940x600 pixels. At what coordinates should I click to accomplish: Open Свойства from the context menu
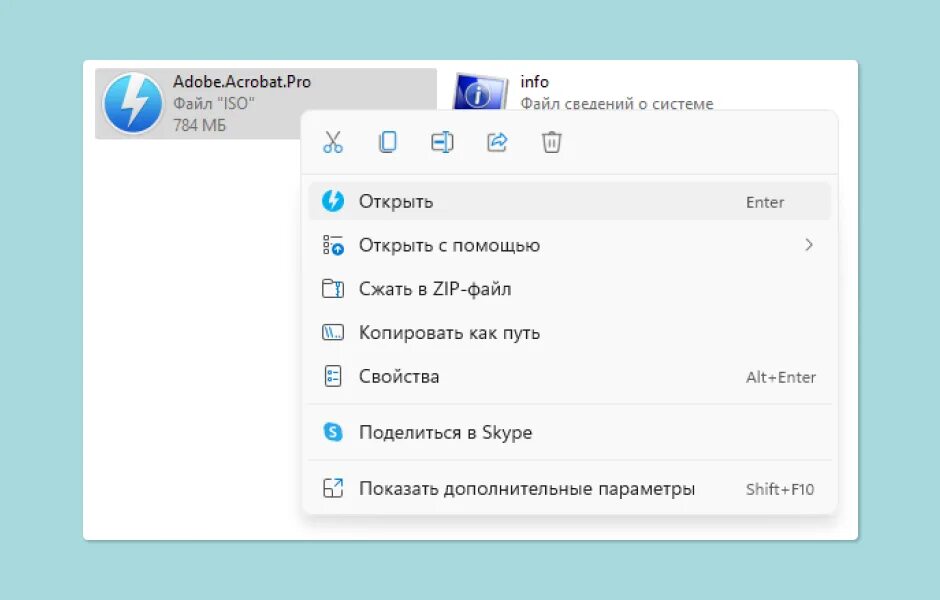point(570,376)
